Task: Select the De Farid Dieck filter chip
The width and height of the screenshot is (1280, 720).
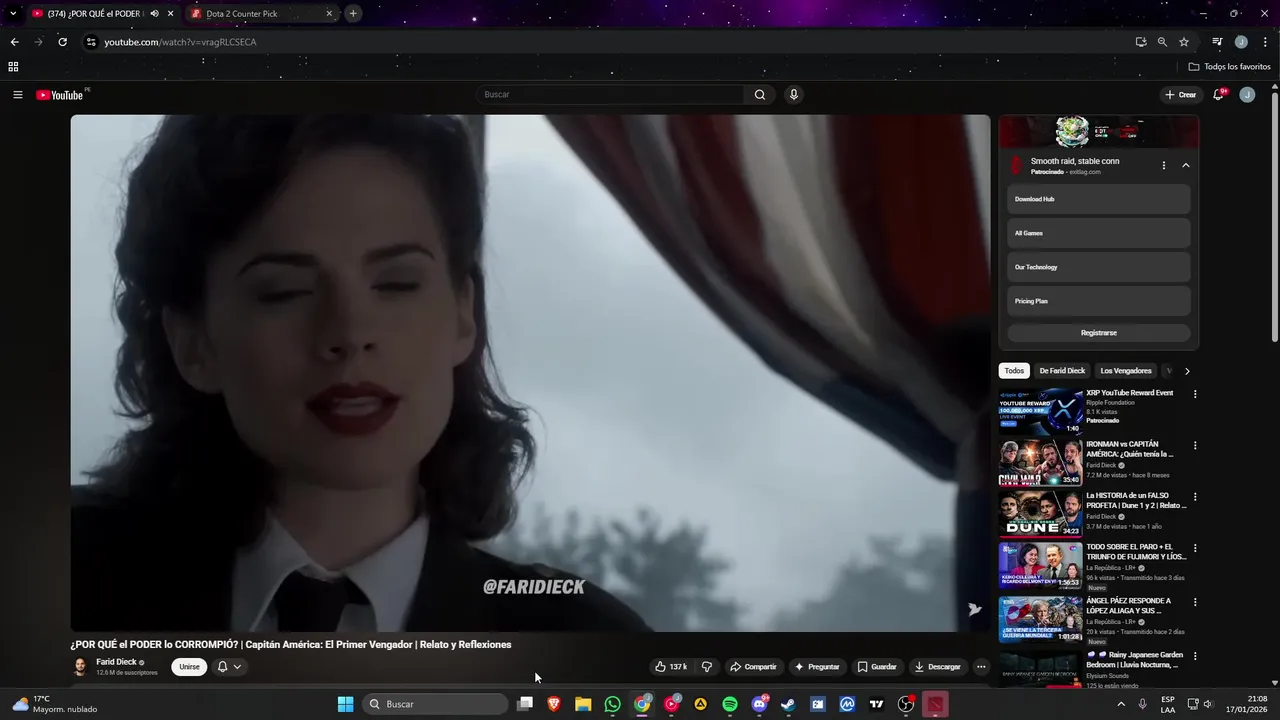Action: [x=1062, y=371]
